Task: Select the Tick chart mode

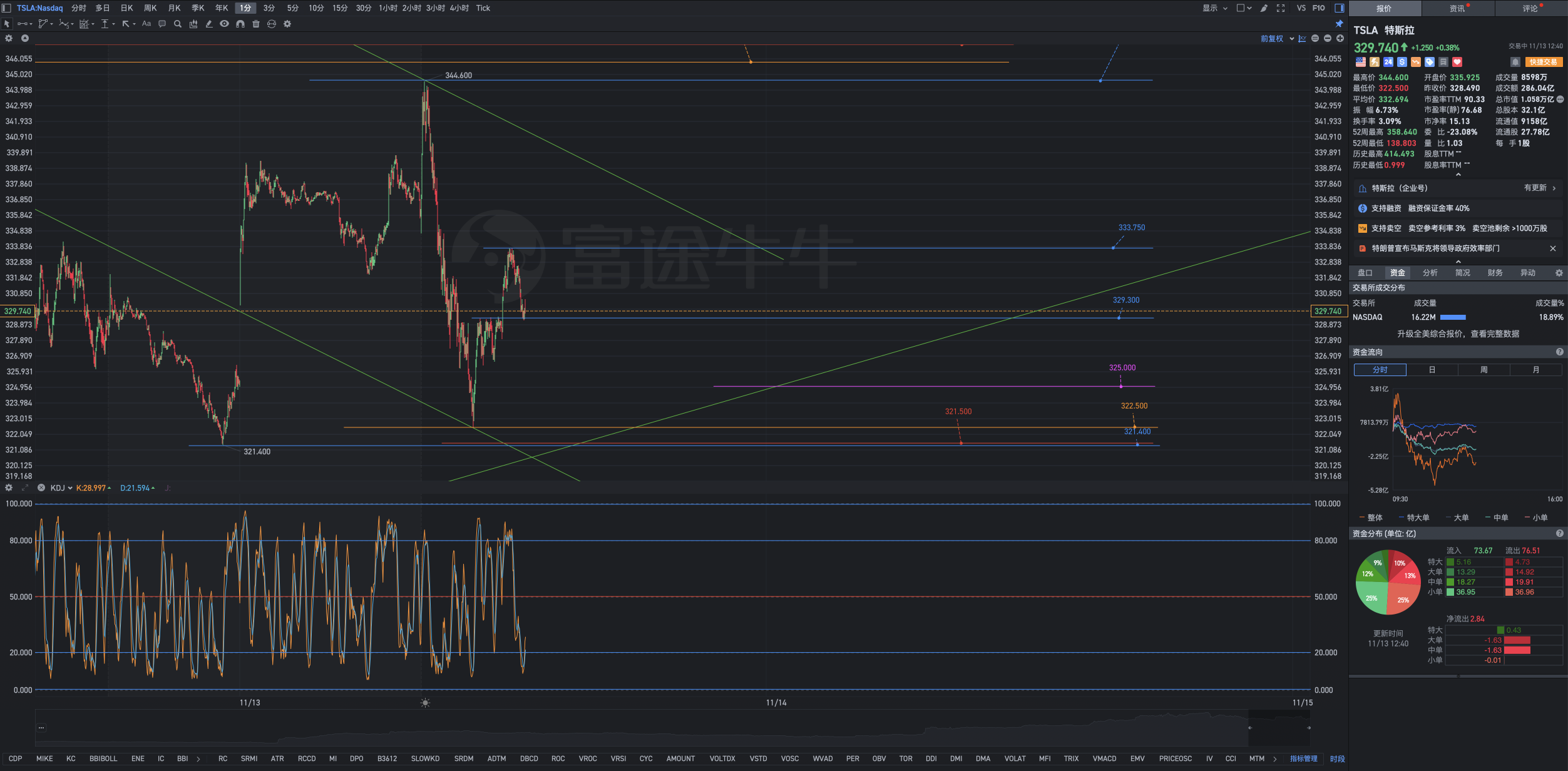Action: [483, 8]
